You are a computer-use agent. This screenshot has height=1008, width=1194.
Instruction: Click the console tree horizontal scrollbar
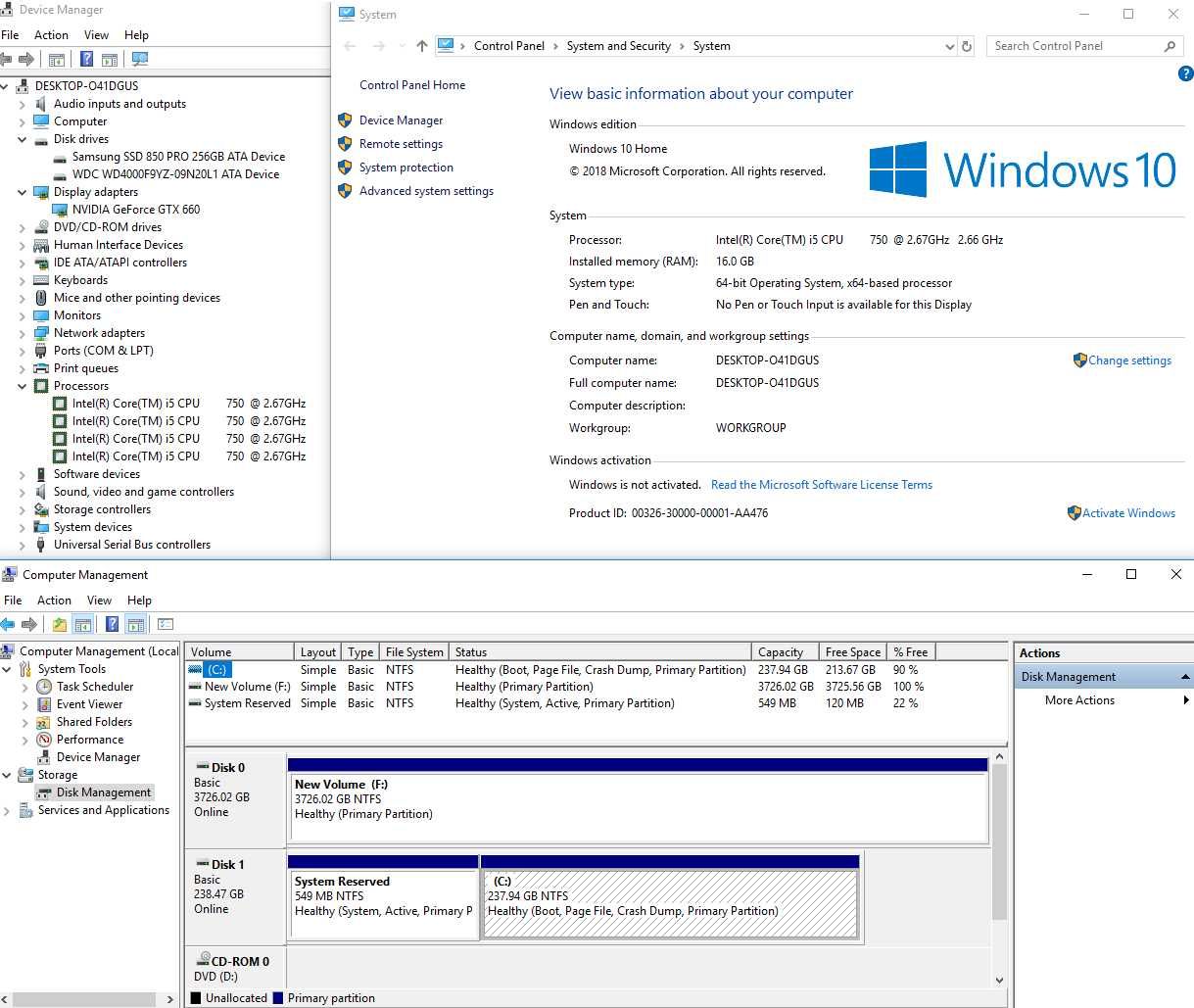click(x=82, y=999)
